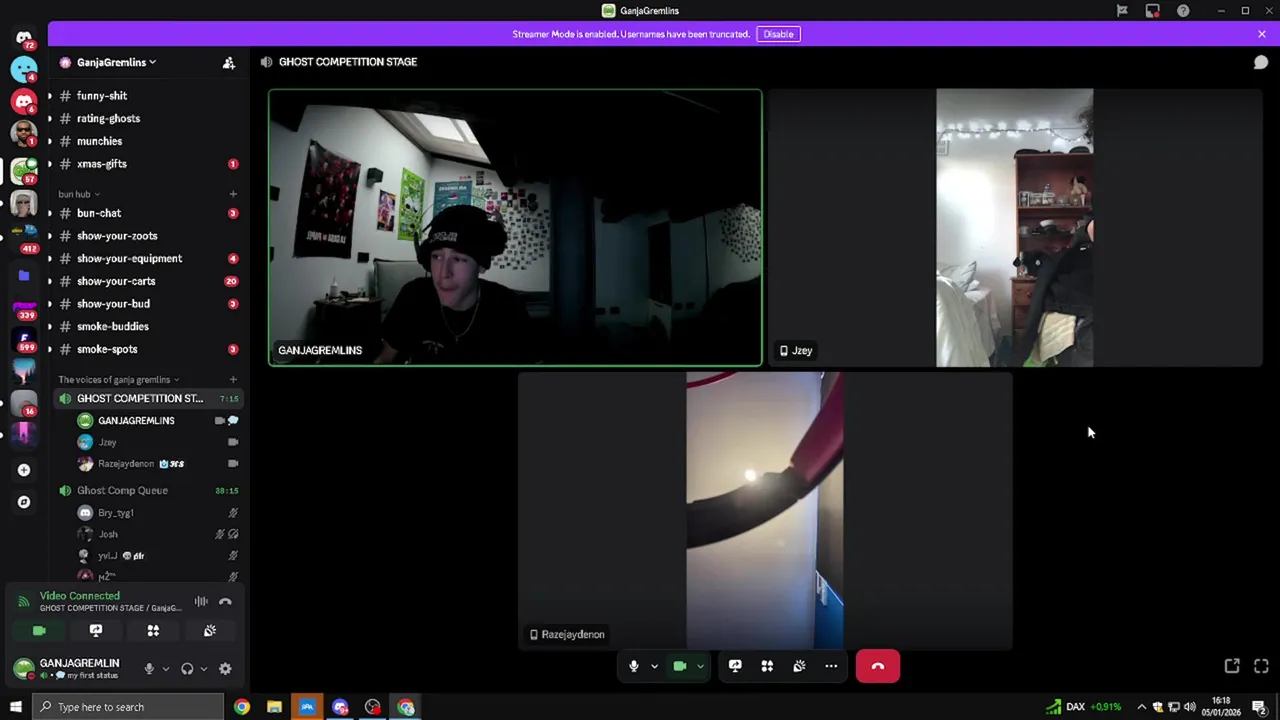Click the GANJAGREMLIN user avatar in user panel
The width and height of the screenshot is (1280, 720).
pos(24,668)
